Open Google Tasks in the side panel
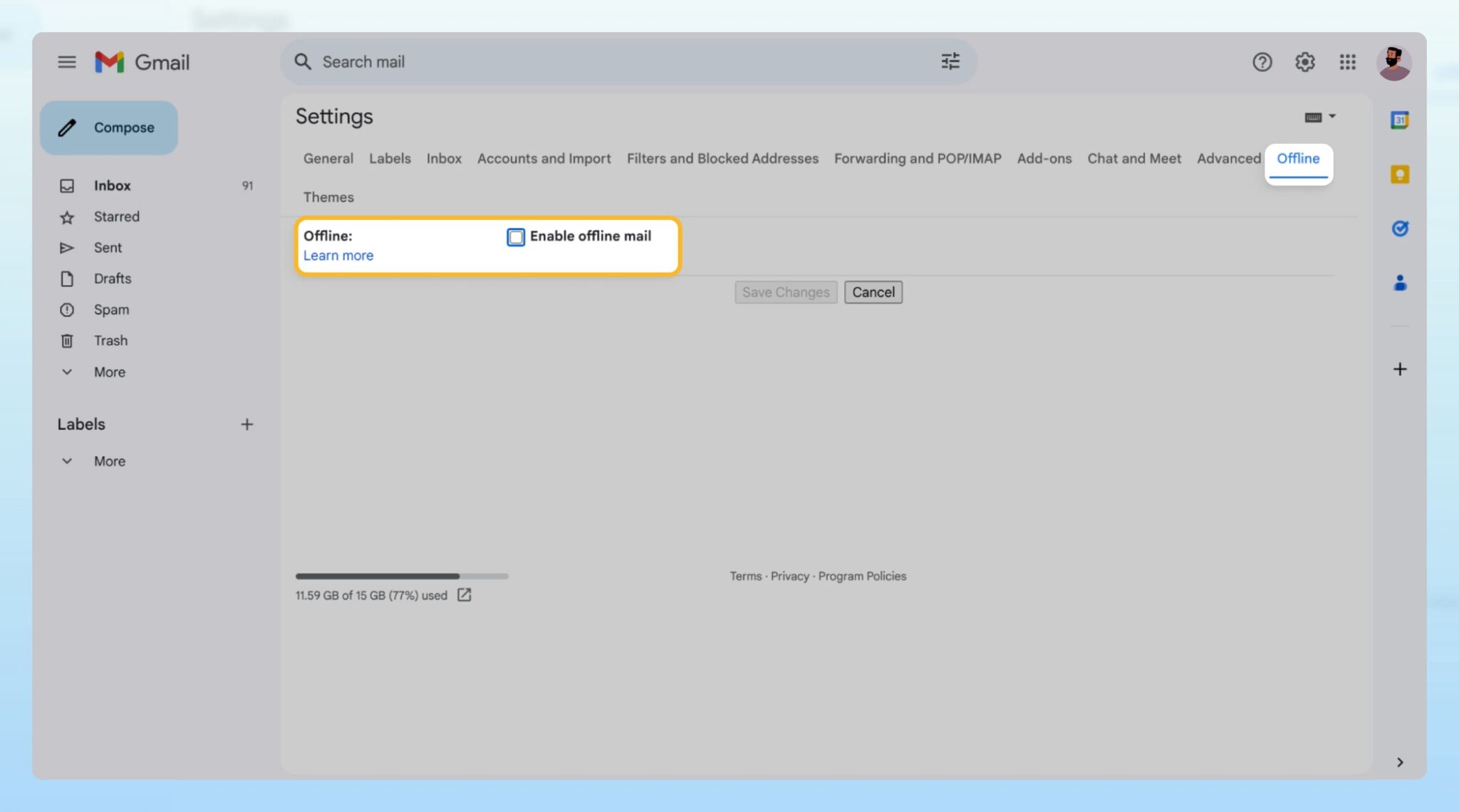The height and width of the screenshot is (812, 1459). 1399,229
